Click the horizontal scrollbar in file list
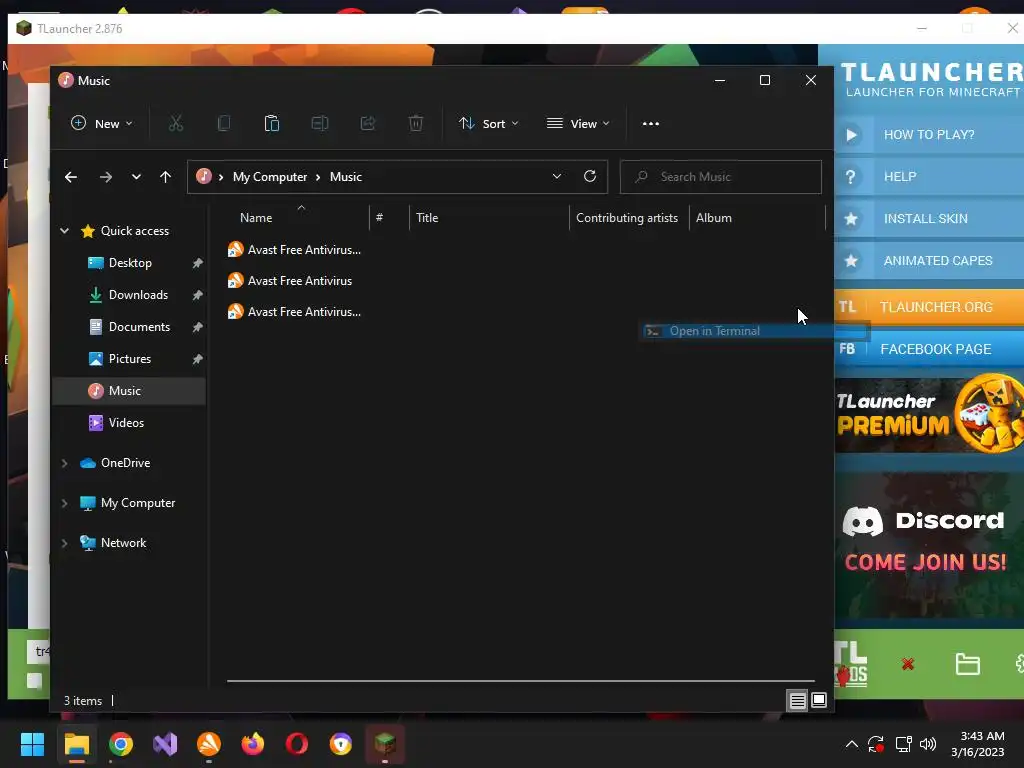This screenshot has height=768, width=1024. click(x=520, y=681)
